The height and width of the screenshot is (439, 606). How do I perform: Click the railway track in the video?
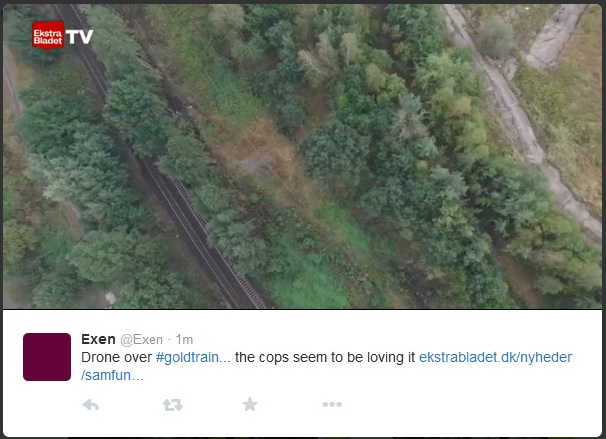pyautogui.click(x=186, y=216)
